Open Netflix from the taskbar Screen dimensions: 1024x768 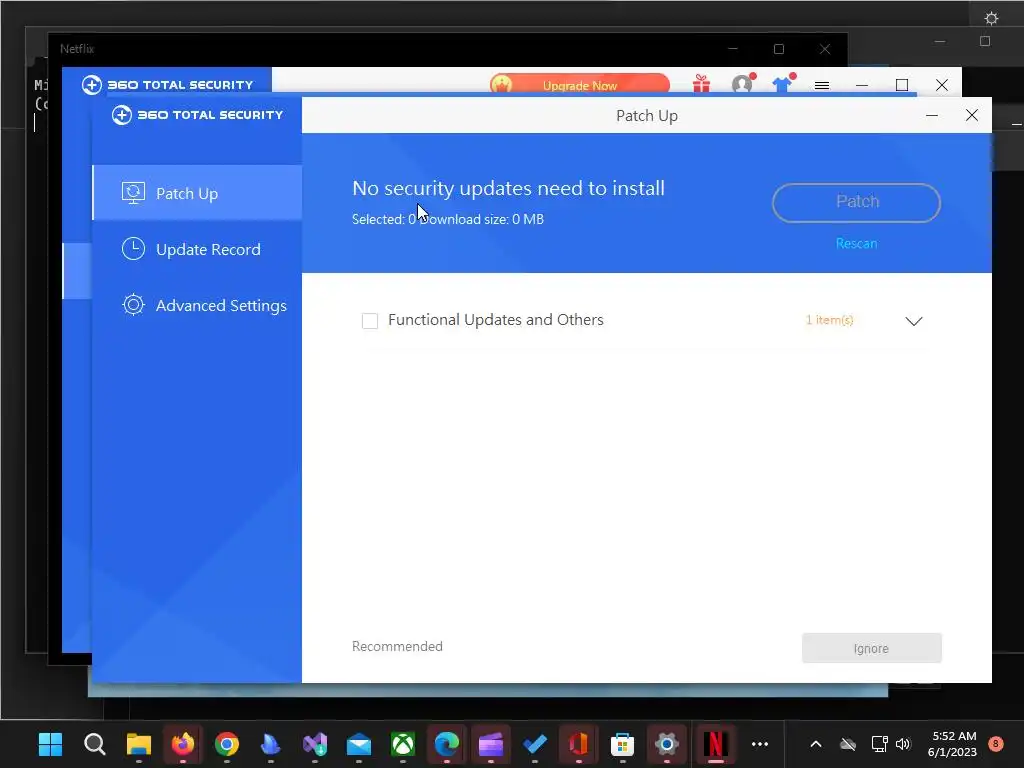pos(716,744)
